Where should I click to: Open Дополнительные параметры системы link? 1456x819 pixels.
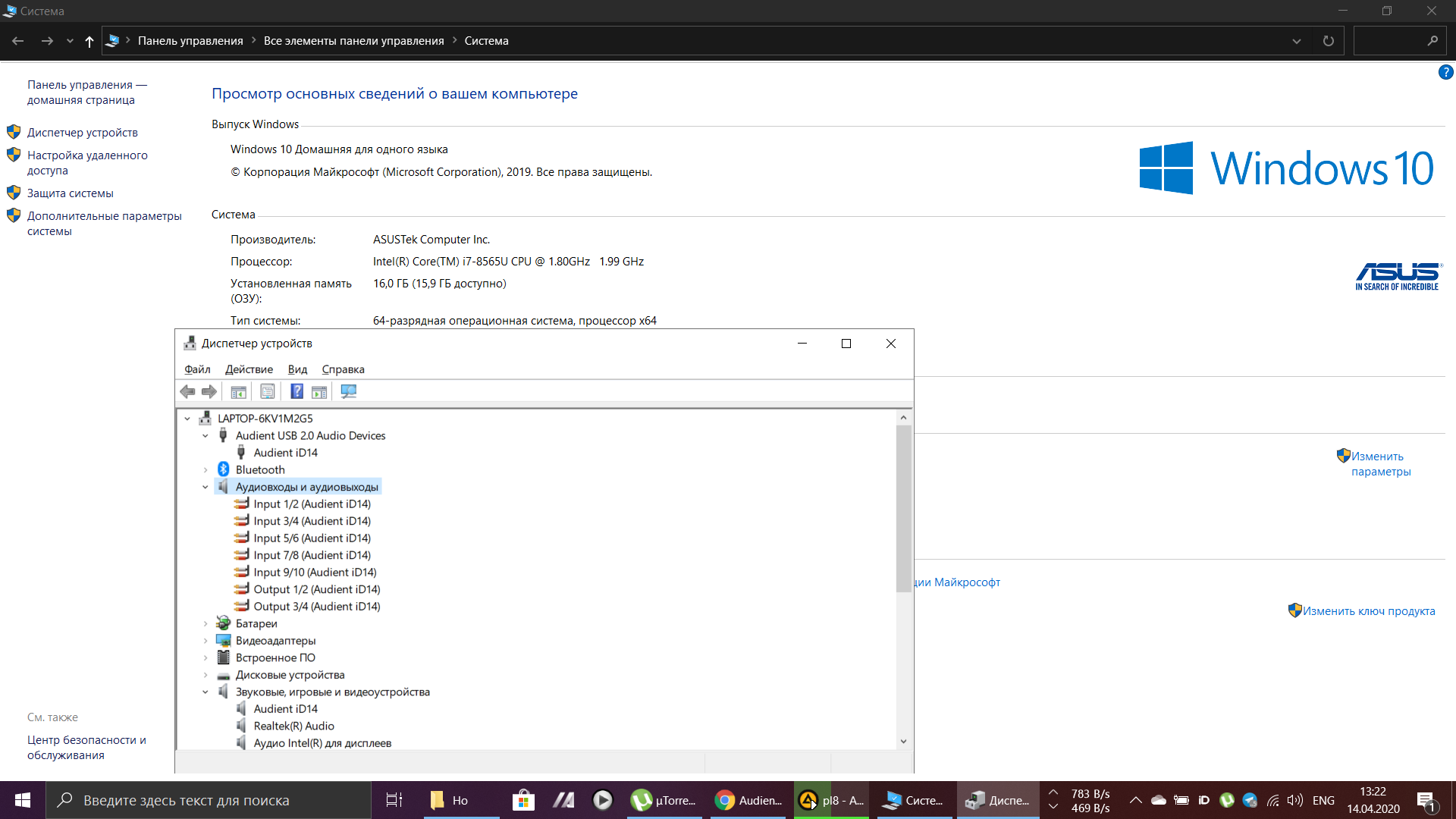[x=105, y=224]
